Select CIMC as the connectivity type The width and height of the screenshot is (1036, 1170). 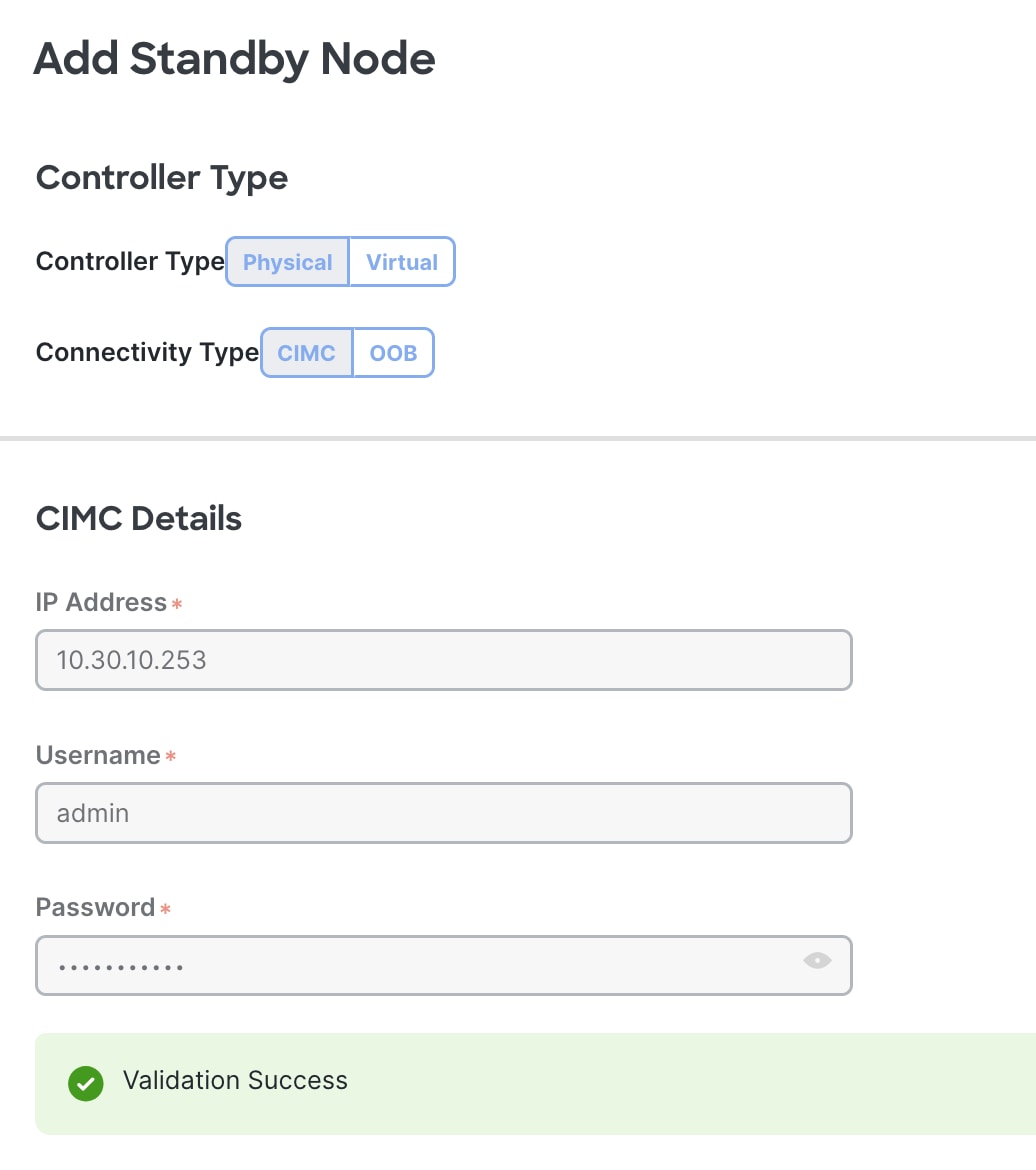(306, 352)
